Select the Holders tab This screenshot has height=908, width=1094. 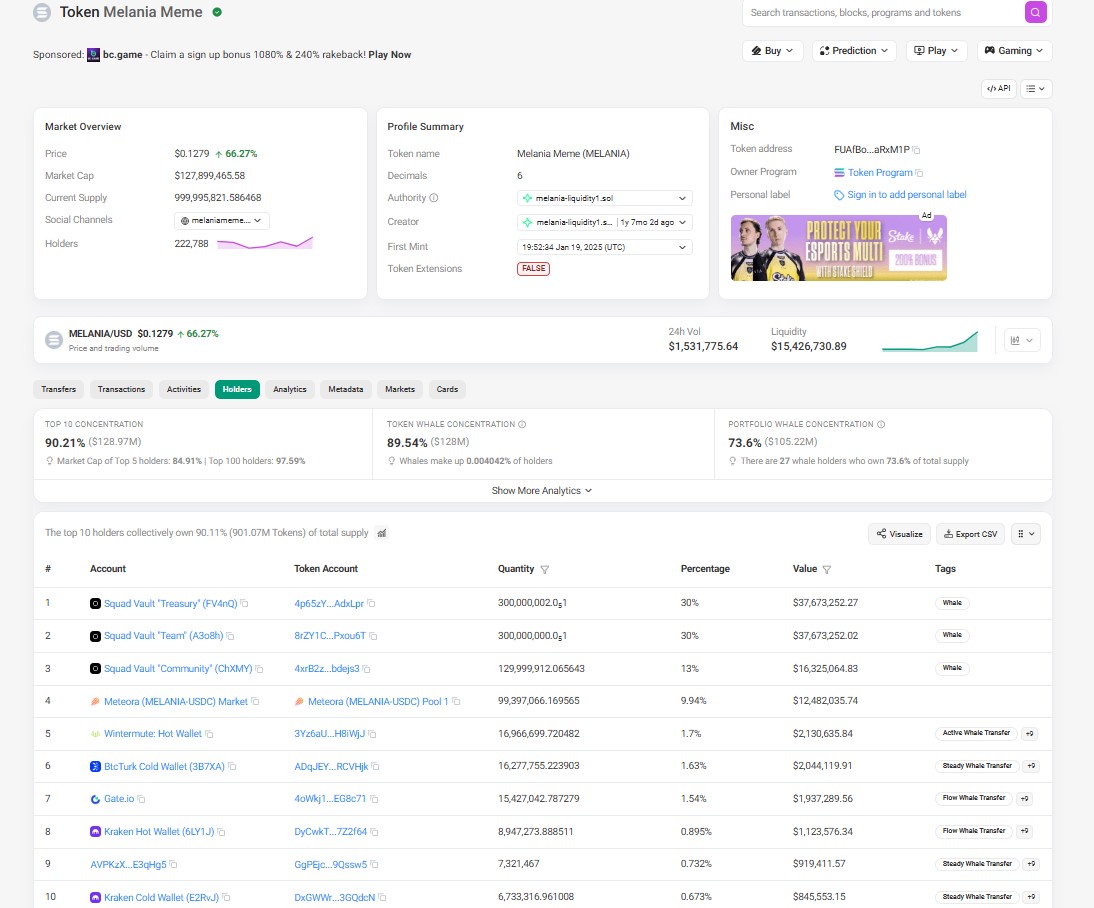point(237,389)
